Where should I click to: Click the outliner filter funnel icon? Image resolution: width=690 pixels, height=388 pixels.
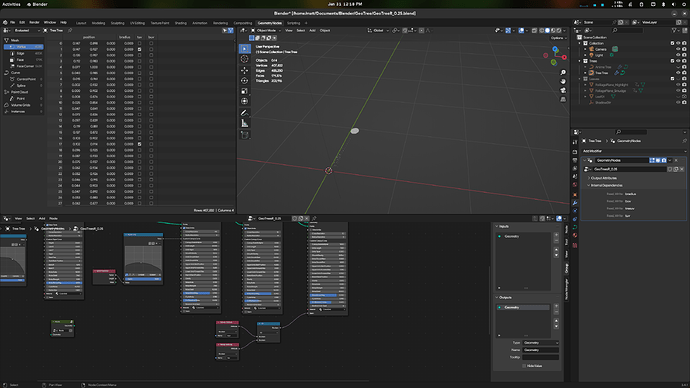coord(674,30)
